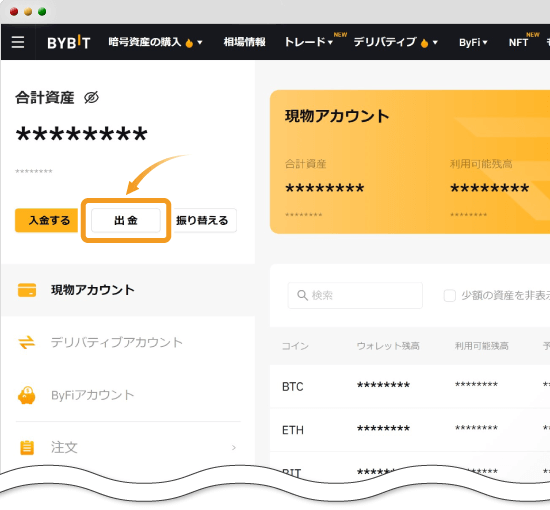Screen dimensions: 550x510
Task: Toggle the hide balance eye icon
Action: click(92, 98)
